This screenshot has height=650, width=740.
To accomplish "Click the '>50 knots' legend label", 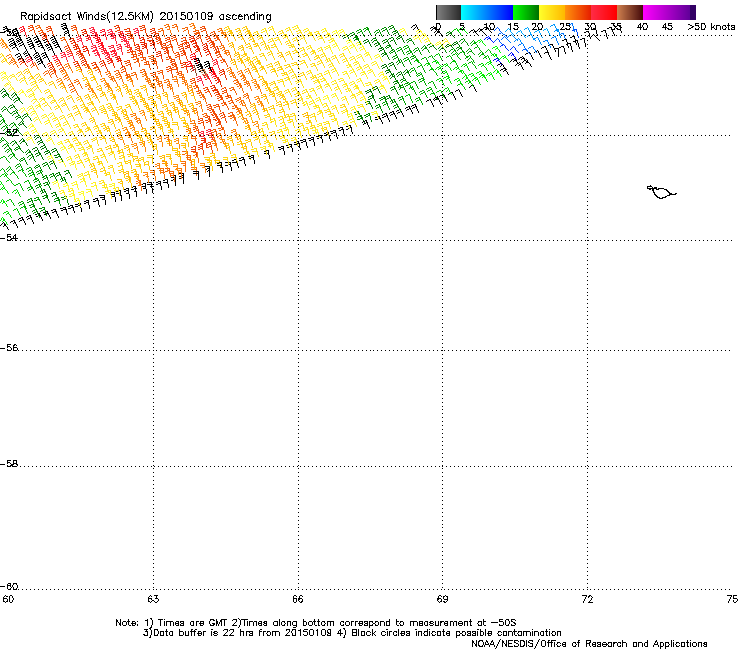I will (x=711, y=27).
